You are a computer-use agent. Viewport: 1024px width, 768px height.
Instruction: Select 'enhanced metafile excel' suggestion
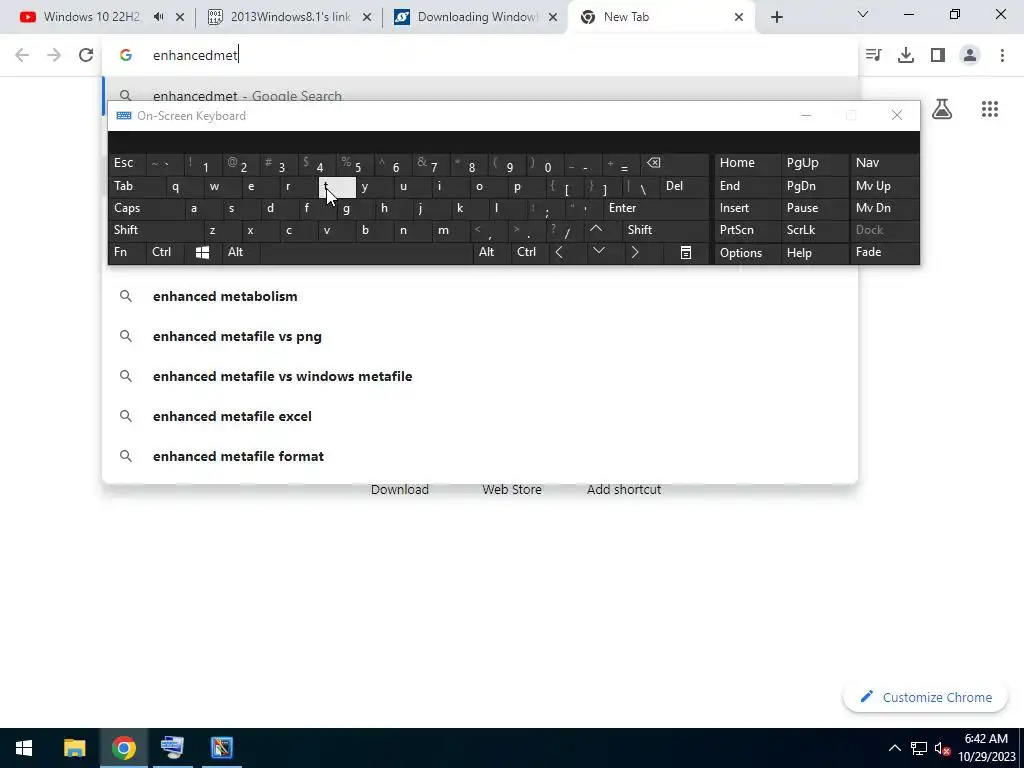[x=480, y=416]
